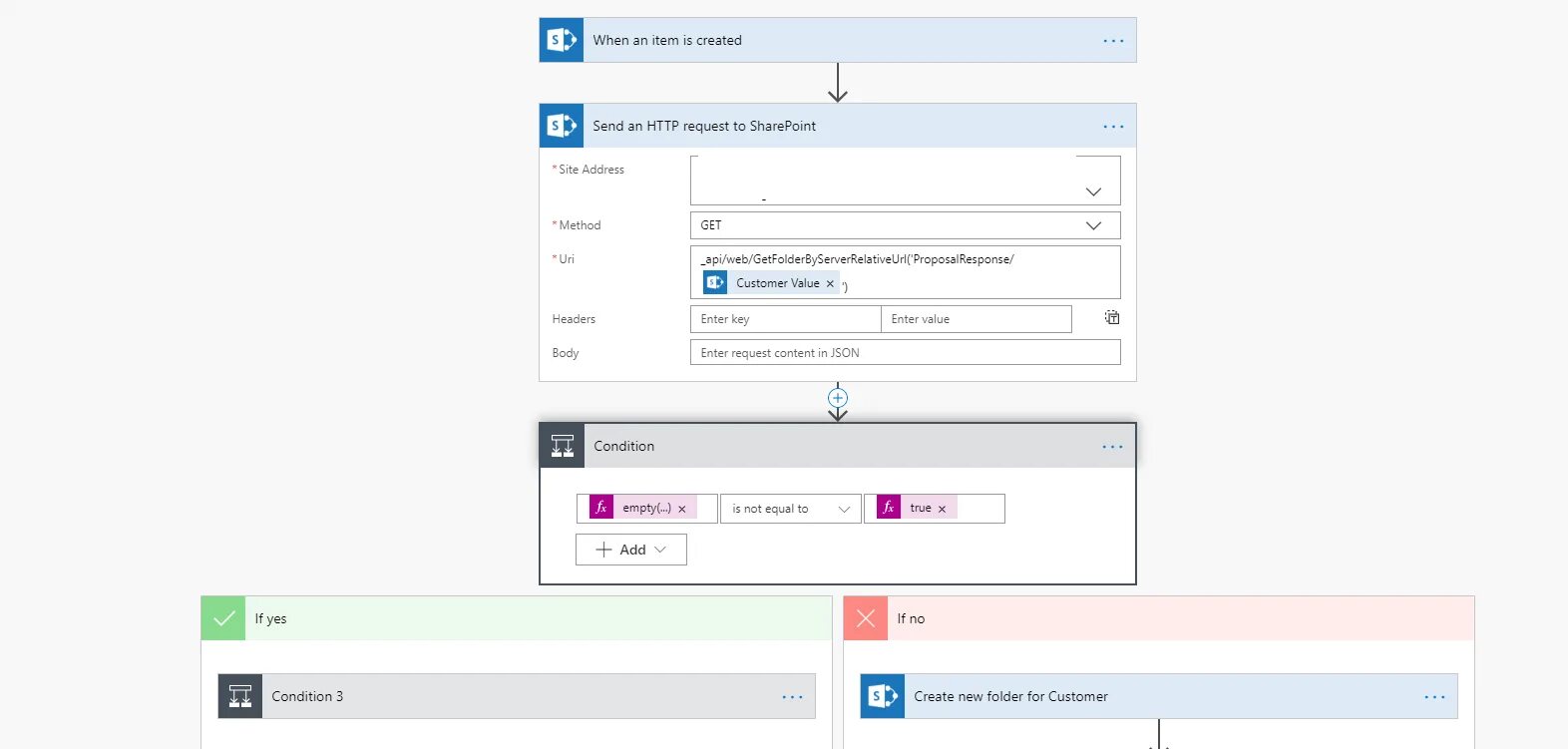This screenshot has height=749, width=1568.
Task: Click the Body 'Enter request content in JSON' field
Action: tap(906, 352)
